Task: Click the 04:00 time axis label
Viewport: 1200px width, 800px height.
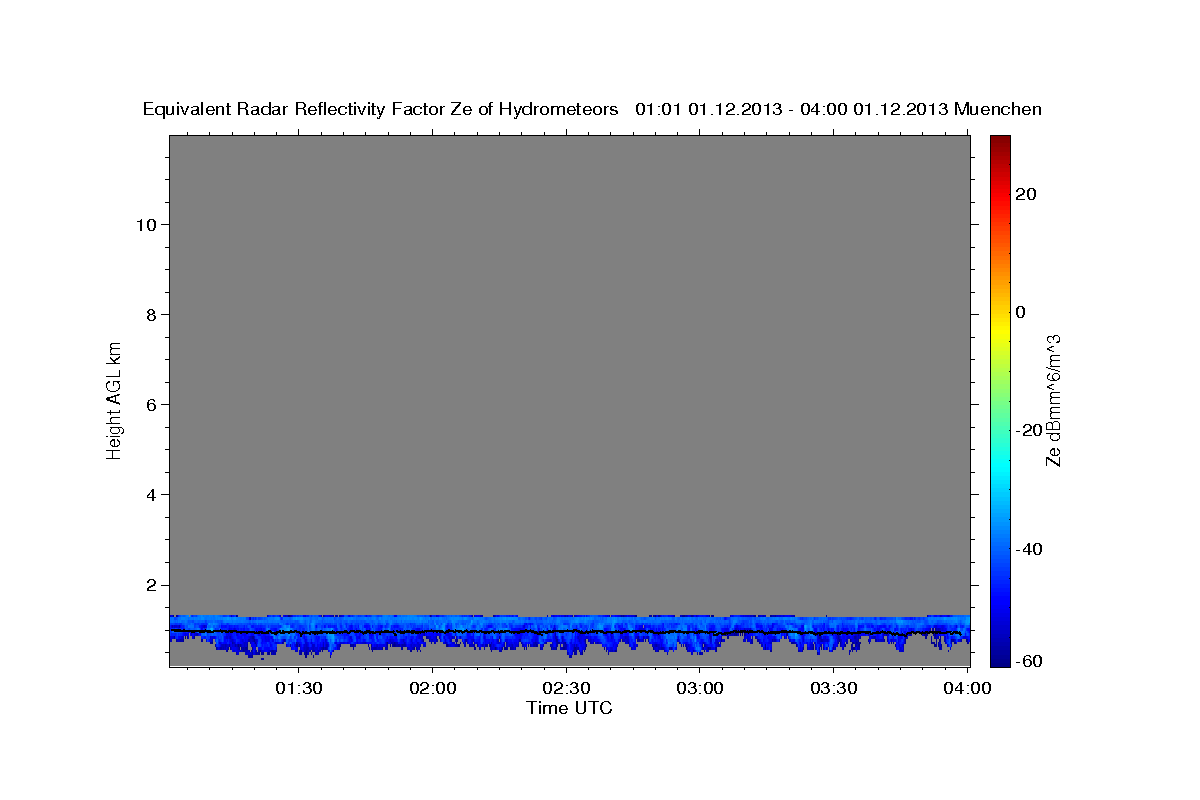Action: click(967, 688)
